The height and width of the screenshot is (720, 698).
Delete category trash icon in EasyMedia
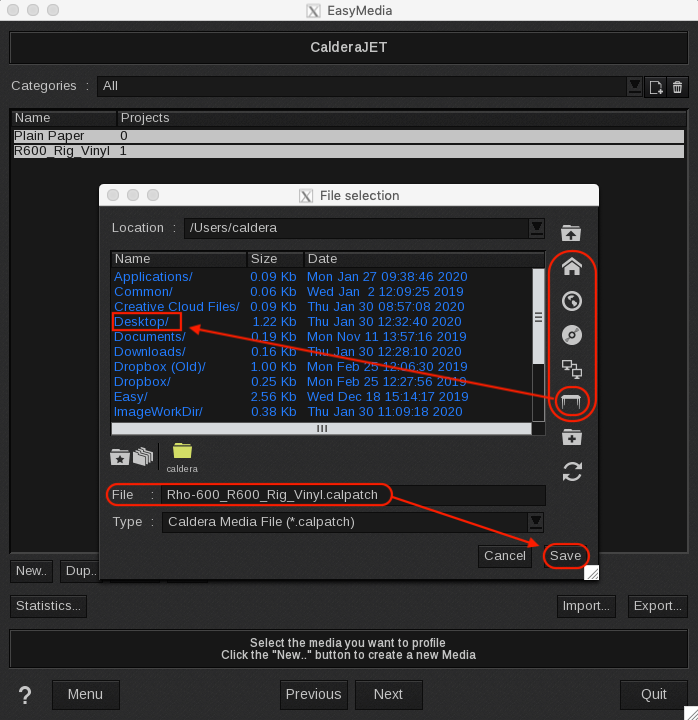677,87
